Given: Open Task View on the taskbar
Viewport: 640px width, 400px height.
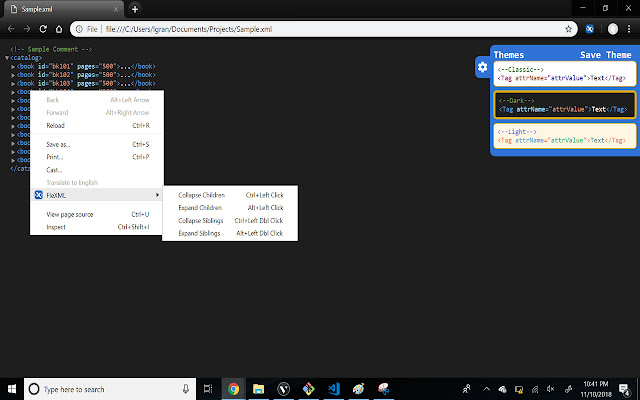Looking at the screenshot, I should [208, 389].
